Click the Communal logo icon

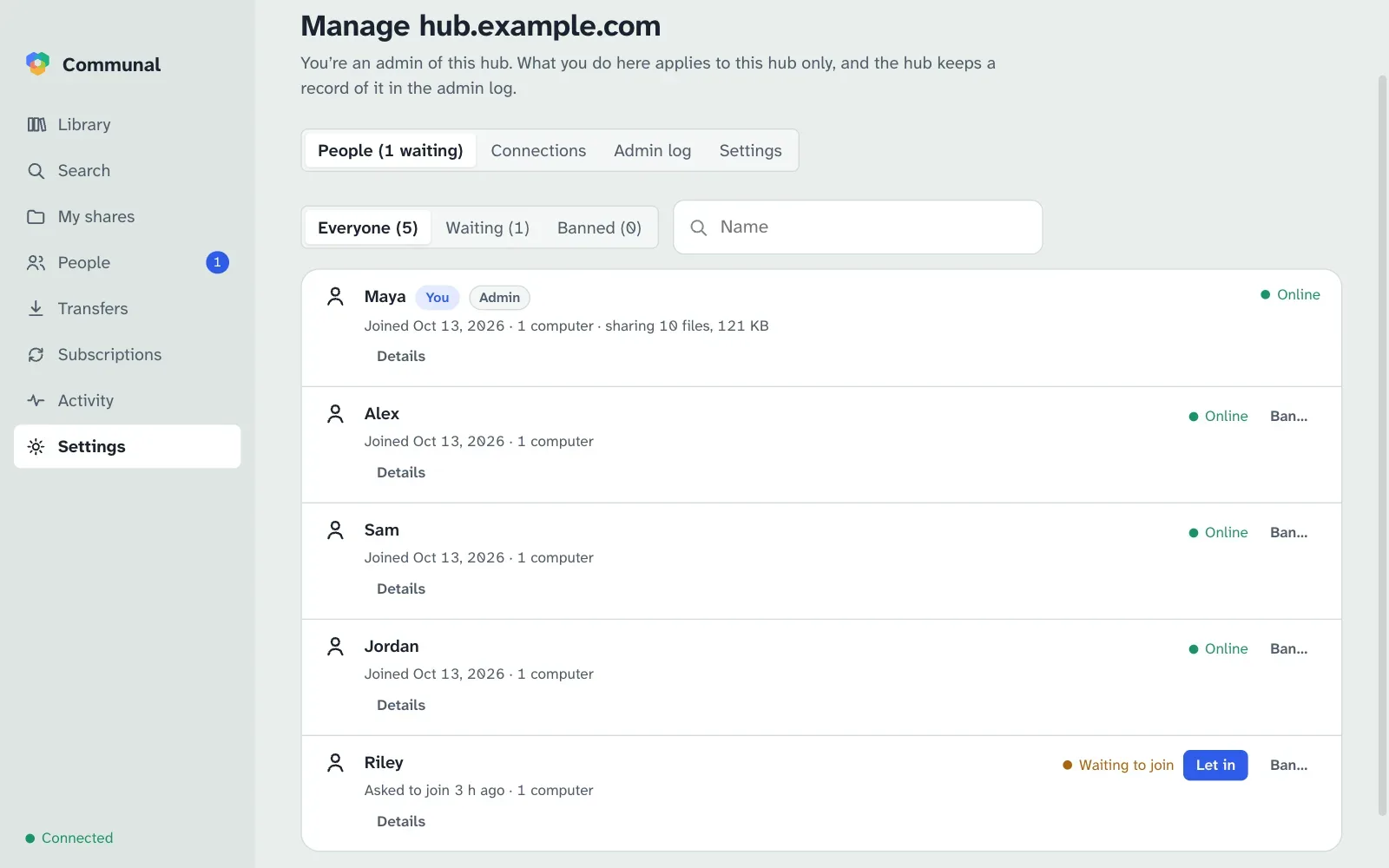click(x=37, y=63)
